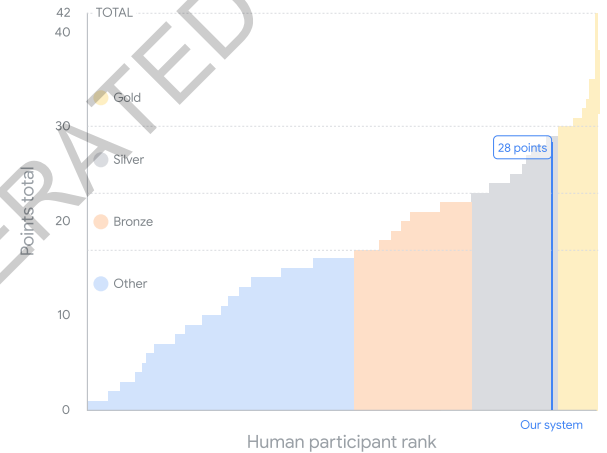The image size is (607, 453).
Task: Click the 42 TOTAL axis label
Action: pos(63,13)
